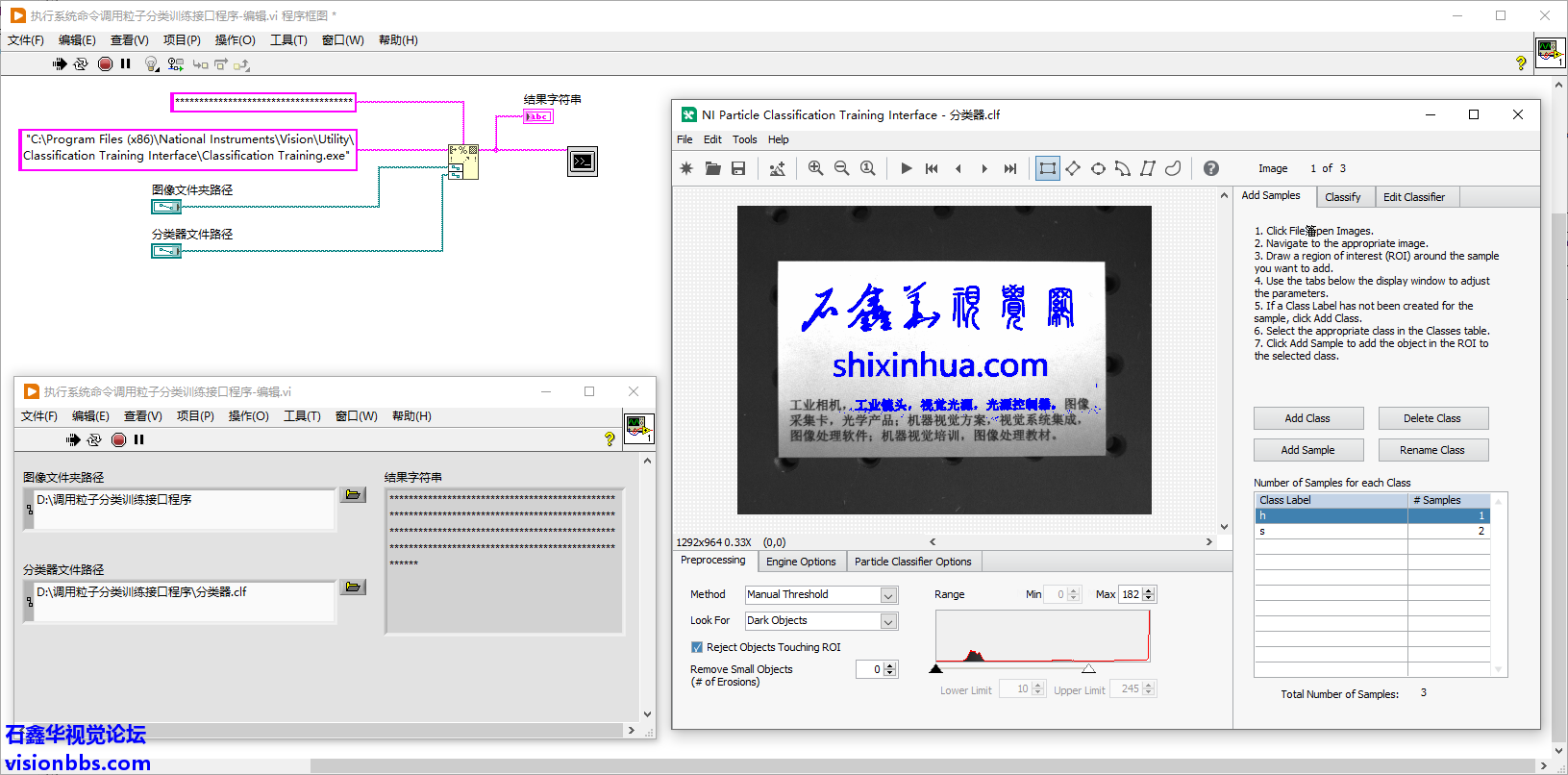The width and height of the screenshot is (1568, 775).
Task: Click the System Exec VI node
Action: pyautogui.click(x=583, y=162)
